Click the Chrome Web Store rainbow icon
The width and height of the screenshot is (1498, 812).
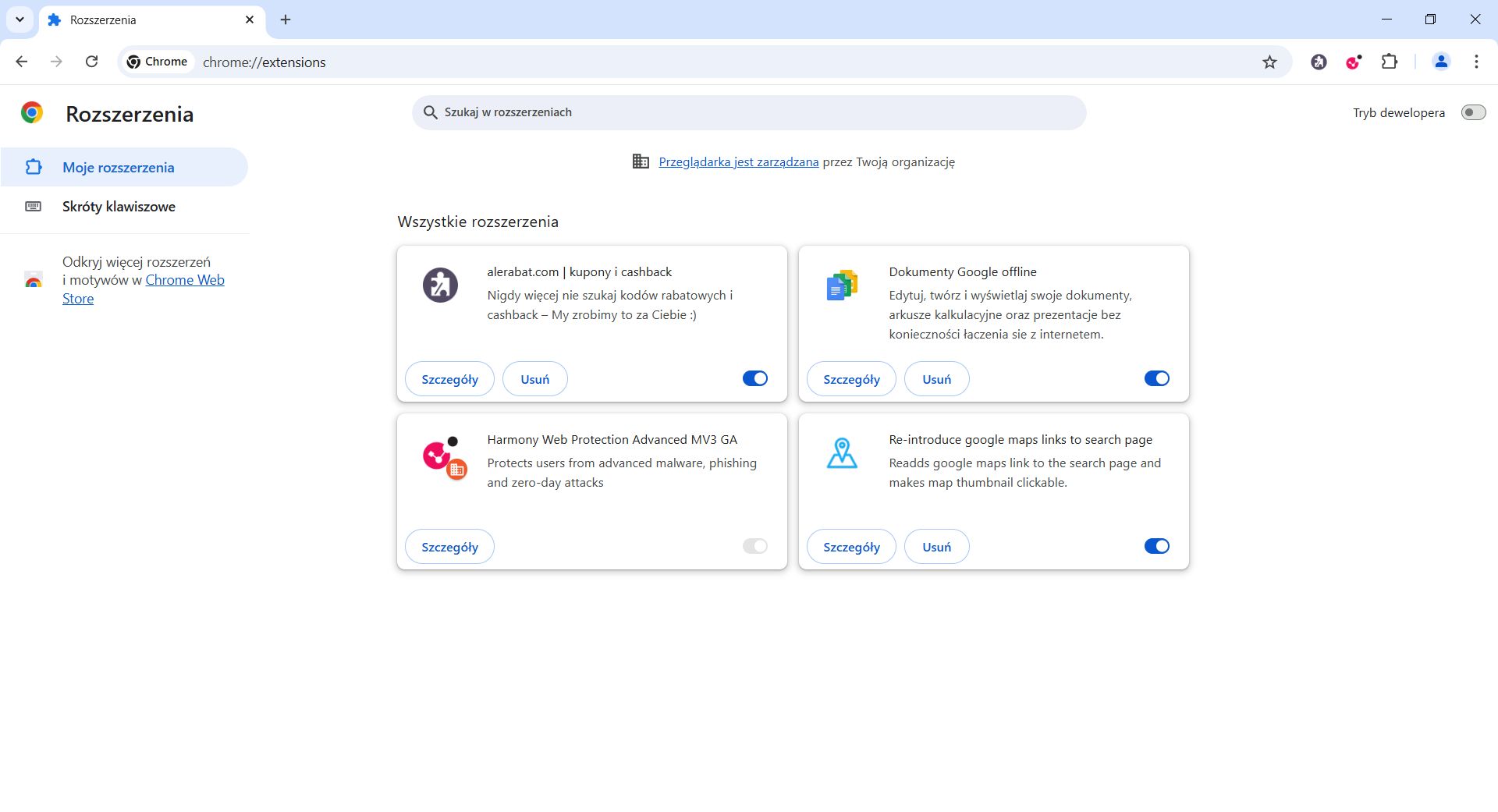pyautogui.click(x=33, y=280)
